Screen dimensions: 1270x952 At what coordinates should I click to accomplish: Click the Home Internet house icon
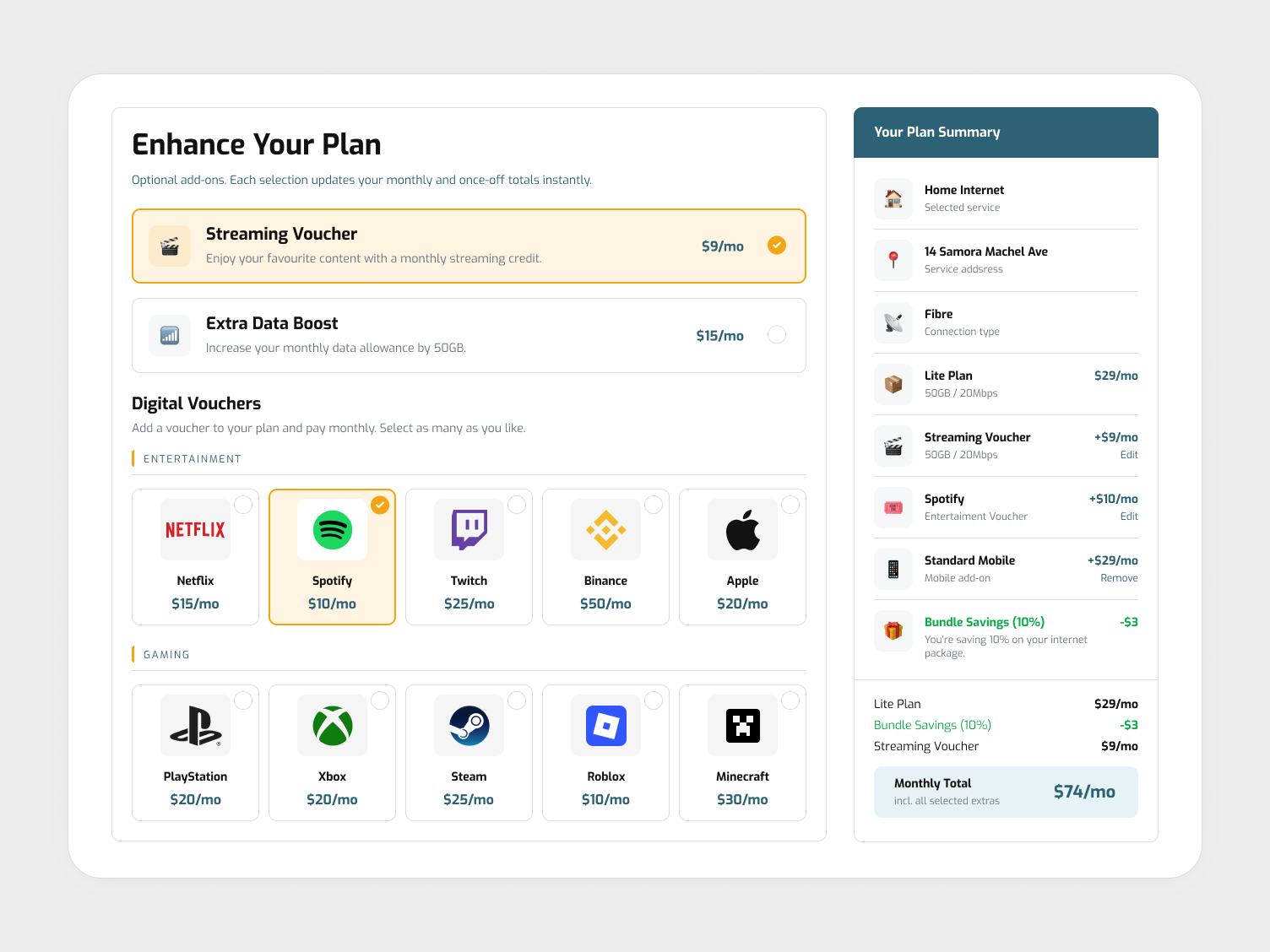(893, 198)
